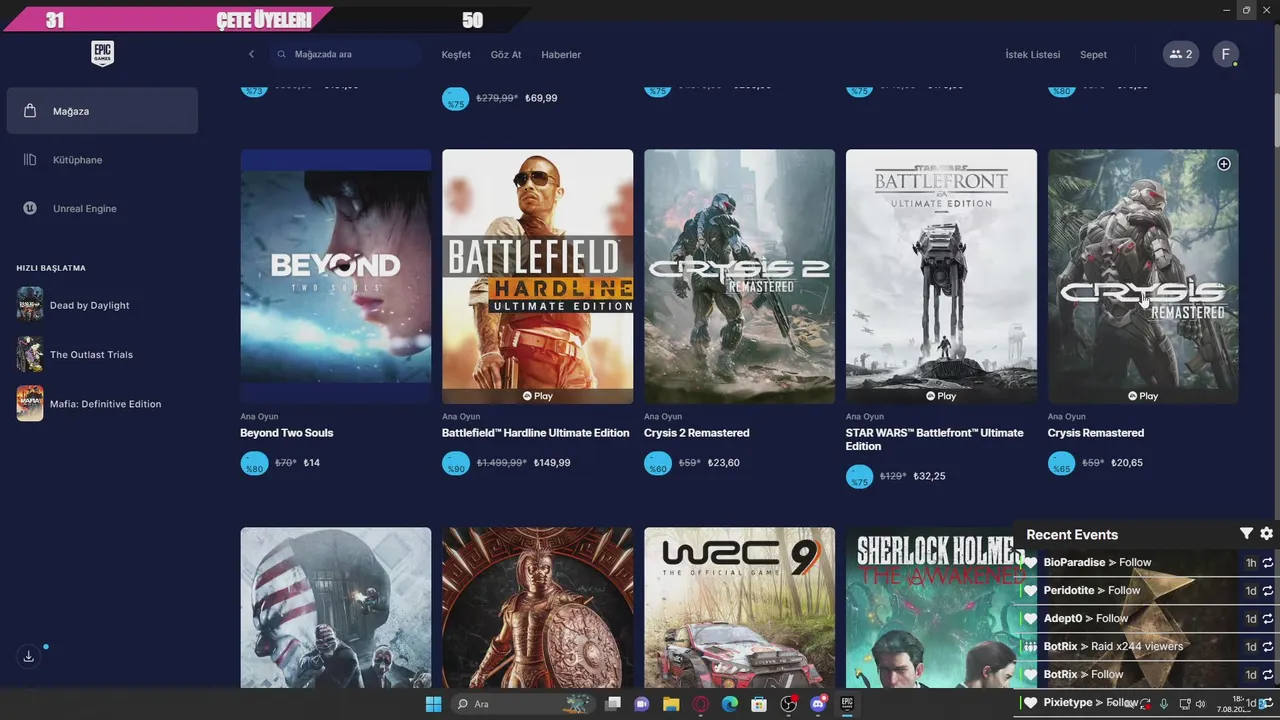Viewport: 1280px width, 720px height.
Task: Switch to the Göz At tab
Action: pos(506,55)
